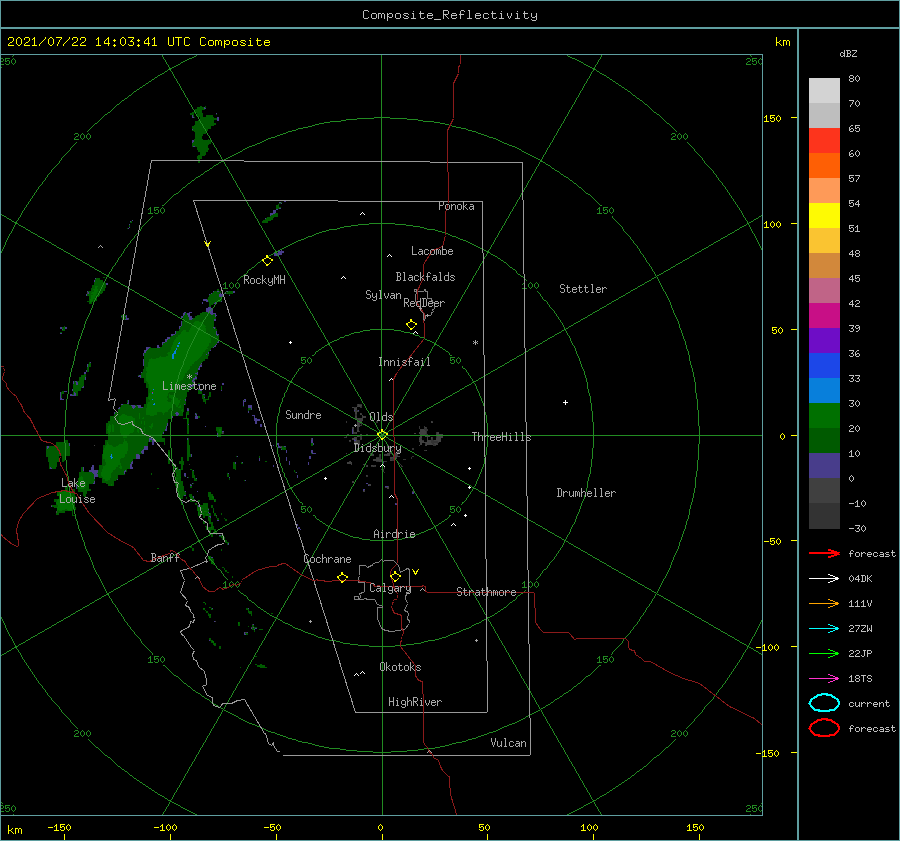Pick the 45 dBZ pink color swatch
Screen dimensions: 900x841
click(824, 290)
